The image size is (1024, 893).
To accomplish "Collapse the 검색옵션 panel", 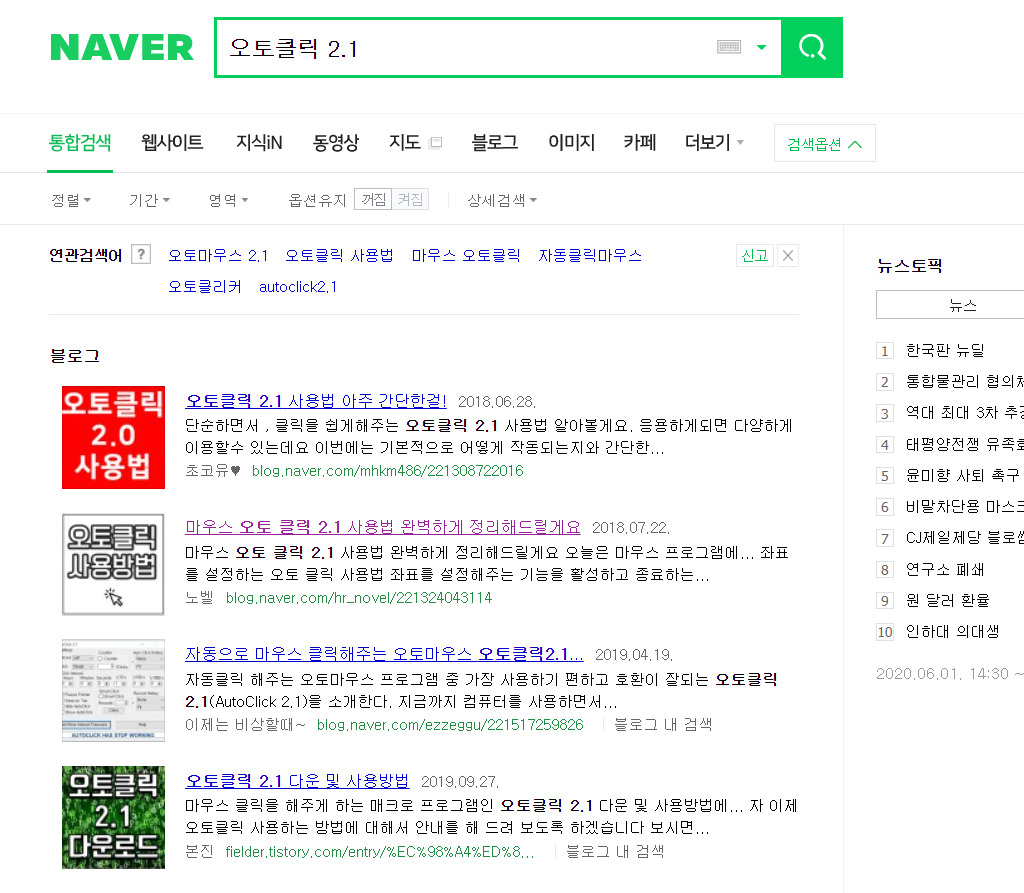I will [824, 144].
